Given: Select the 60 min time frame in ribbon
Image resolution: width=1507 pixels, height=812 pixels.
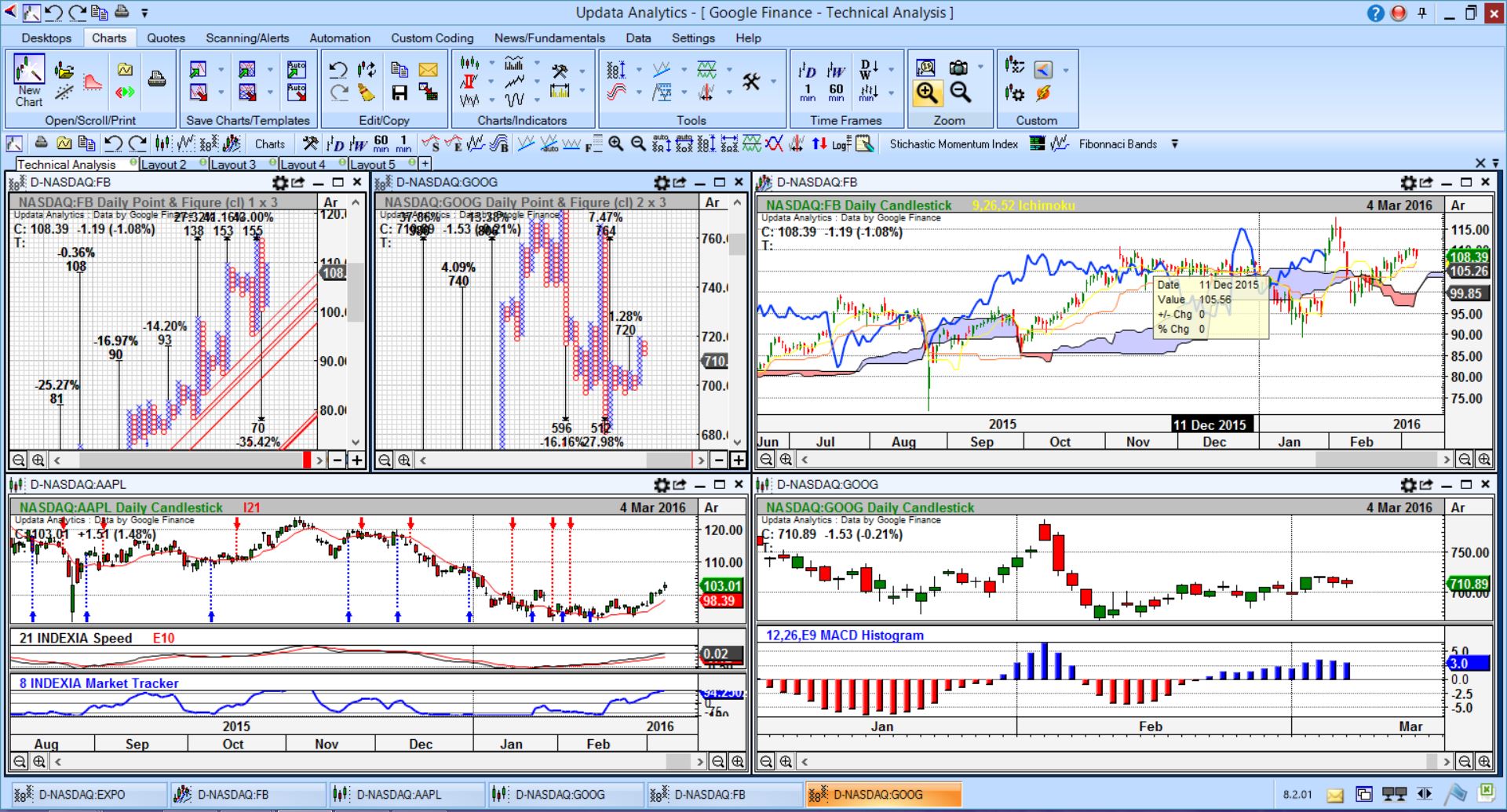Looking at the screenshot, I should pos(836,93).
